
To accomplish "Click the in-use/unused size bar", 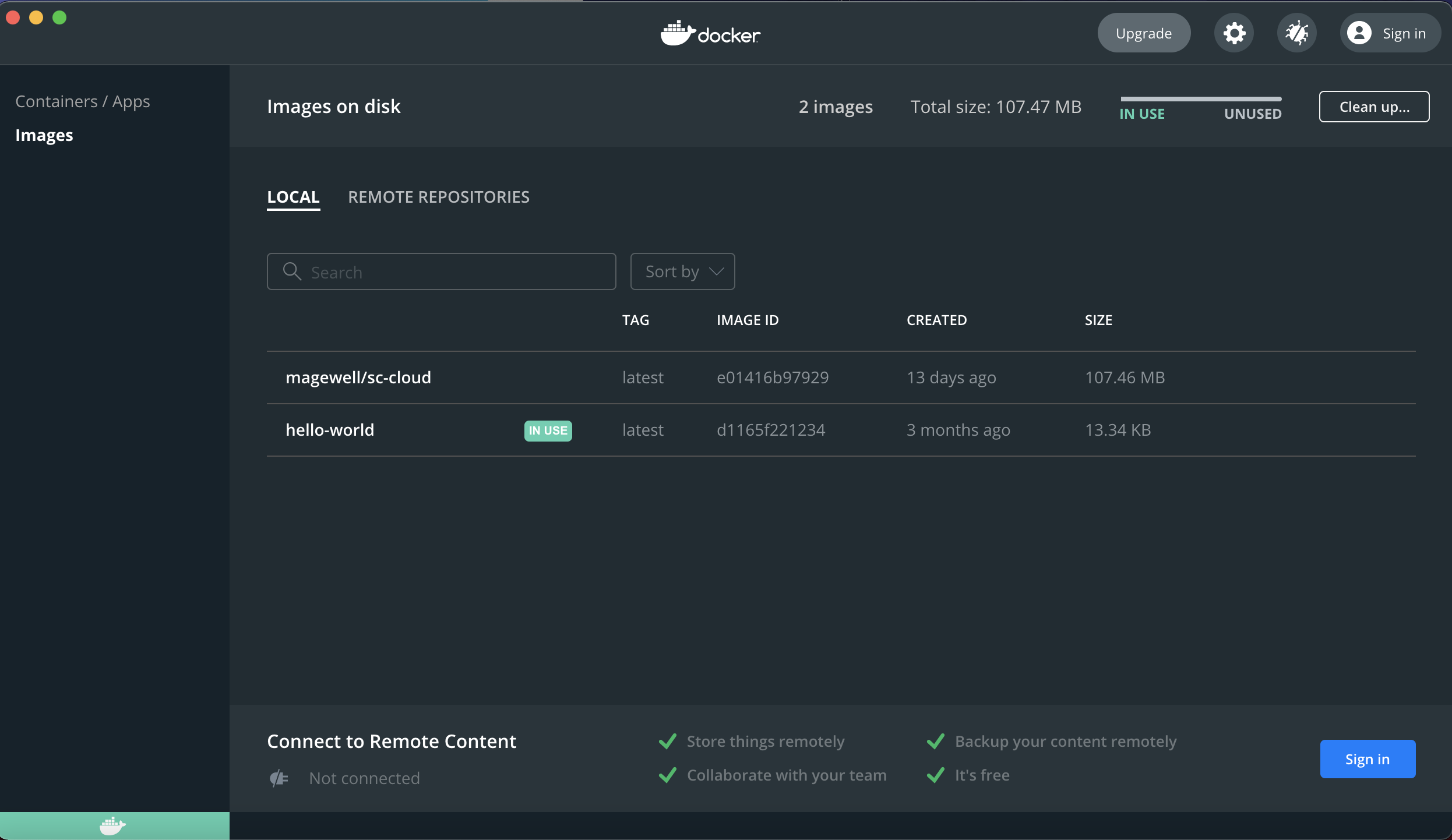I will pyautogui.click(x=1200, y=99).
